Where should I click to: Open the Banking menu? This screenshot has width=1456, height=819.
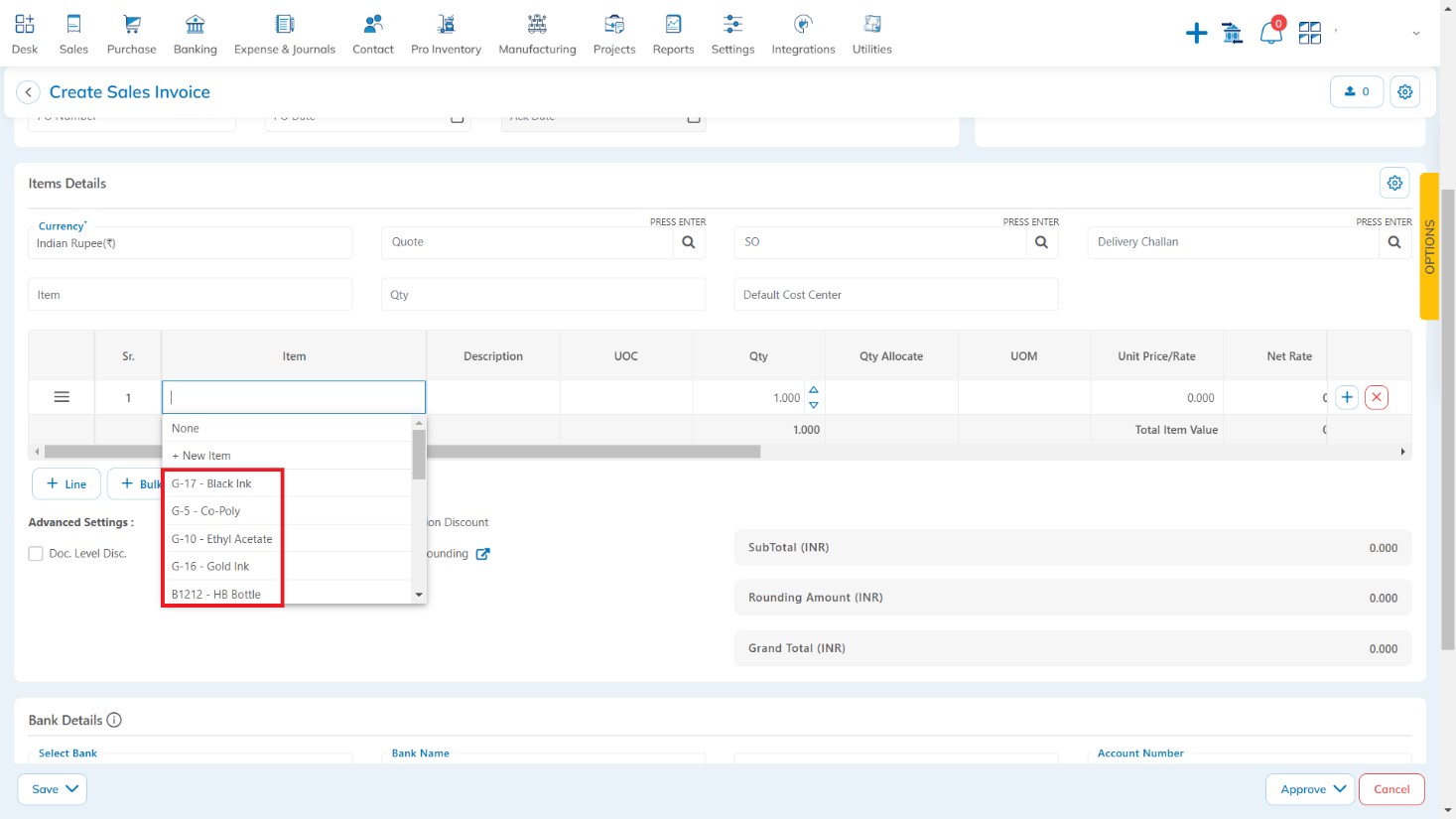click(196, 34)
